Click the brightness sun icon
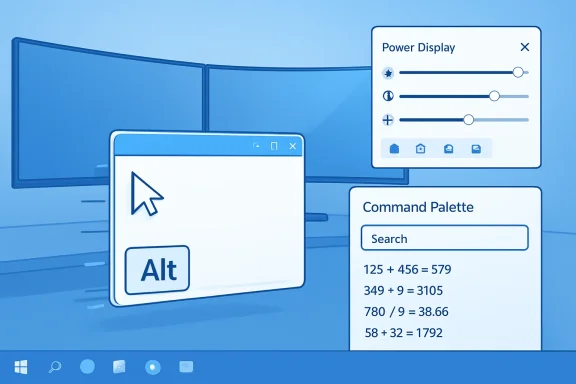The height and width of the screenshot is (384, 576). click(388, 73)
